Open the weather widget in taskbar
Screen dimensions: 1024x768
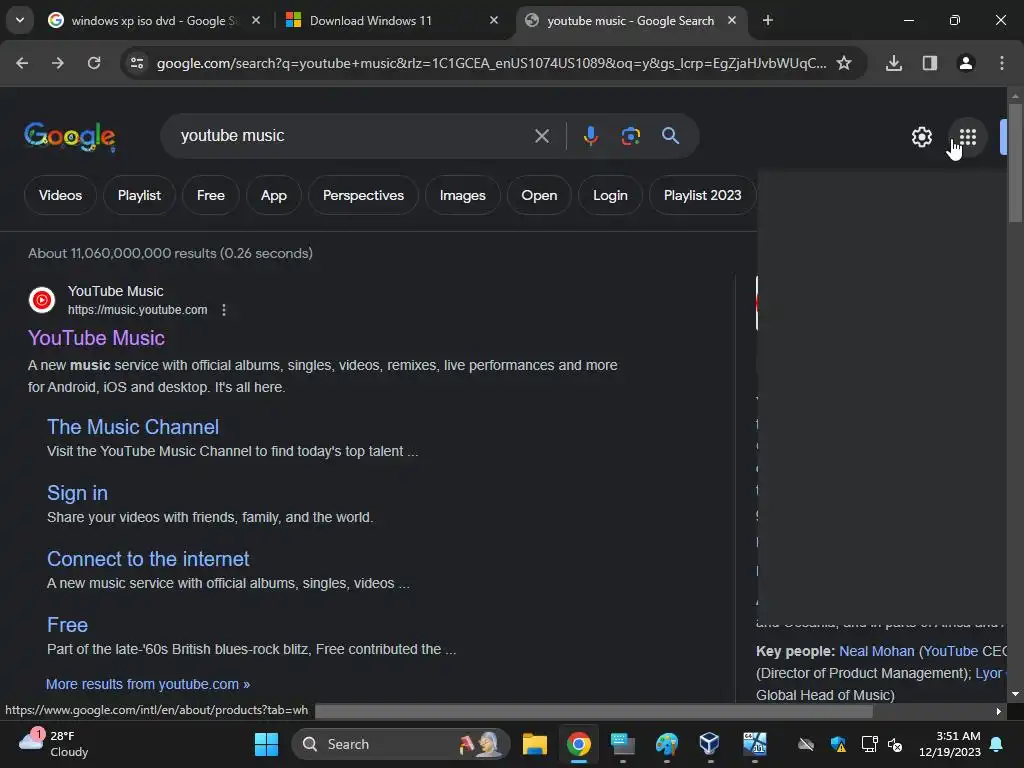[54, 744]
